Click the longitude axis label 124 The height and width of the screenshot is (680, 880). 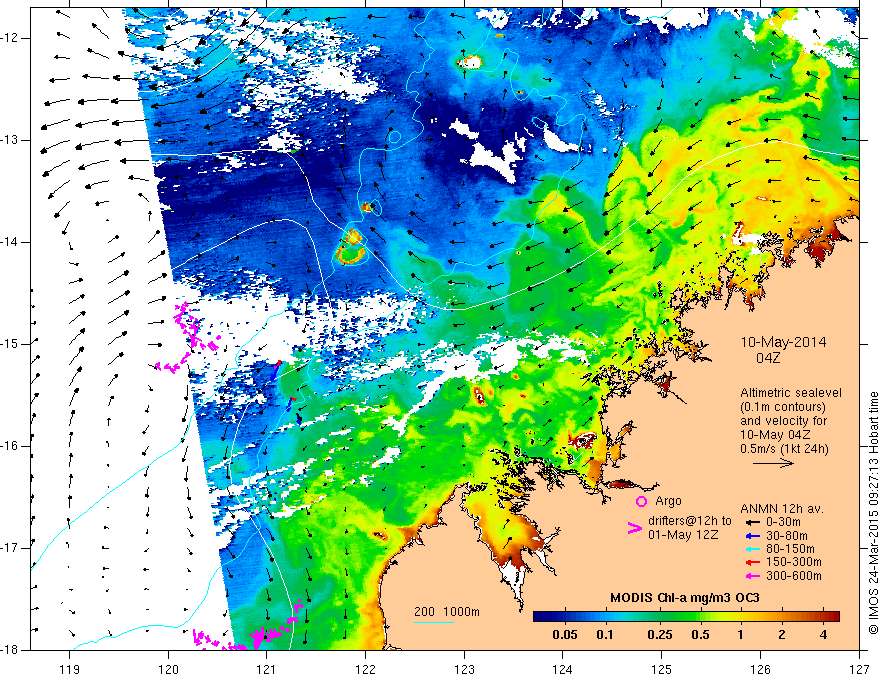(563, 669)
